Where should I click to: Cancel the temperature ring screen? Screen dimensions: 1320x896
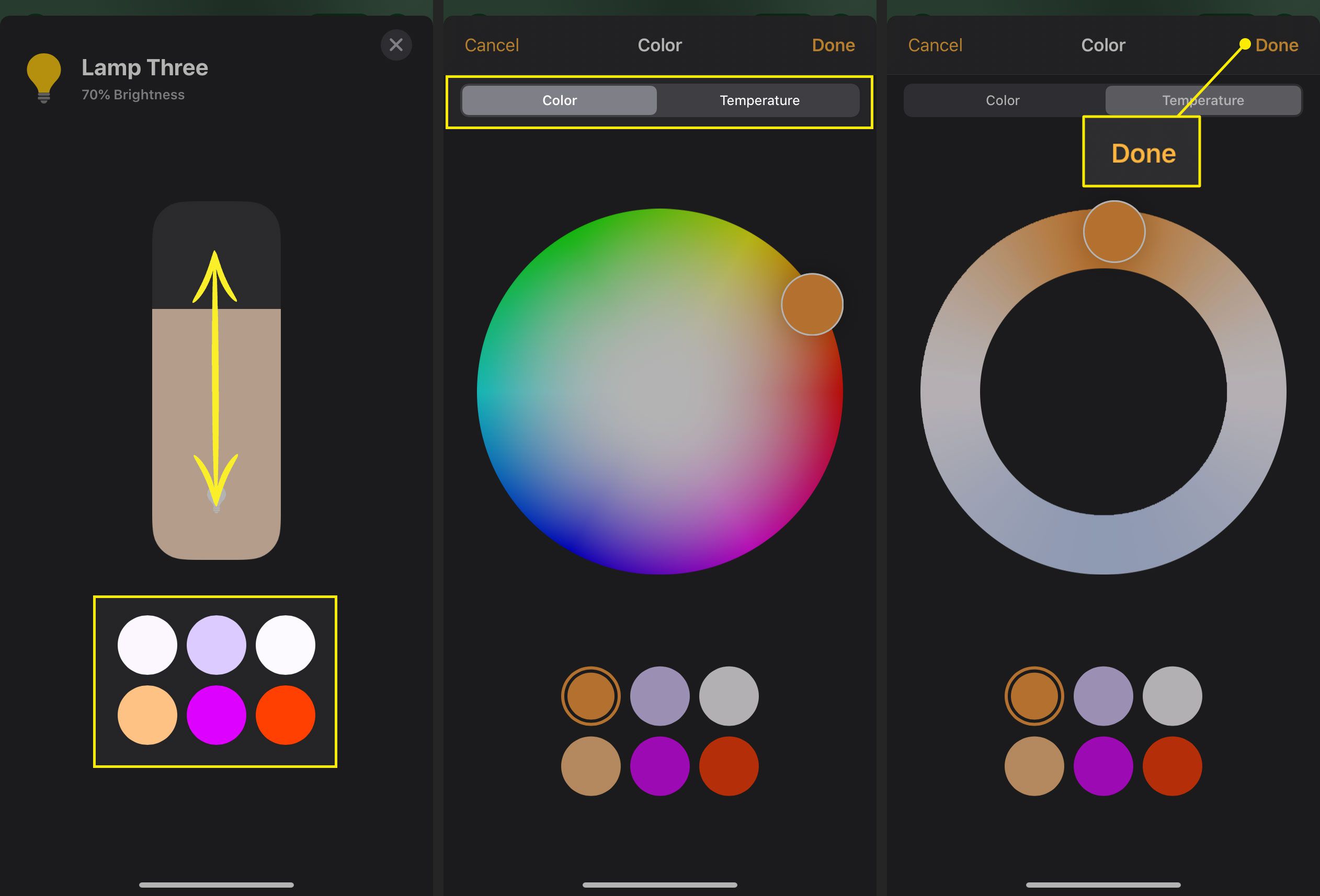[x=935, y=45]
